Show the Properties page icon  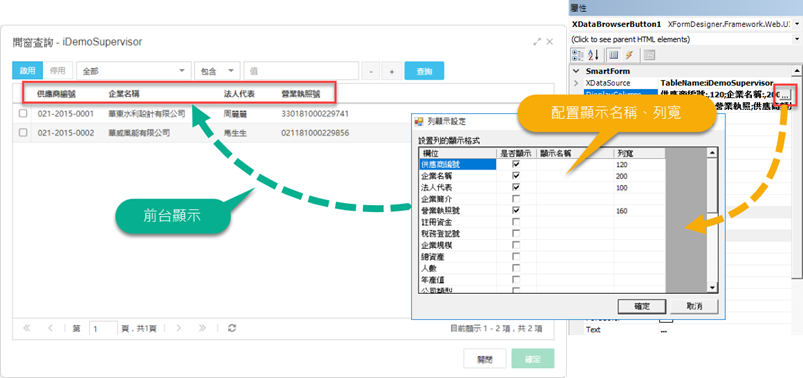pos(615,55)
